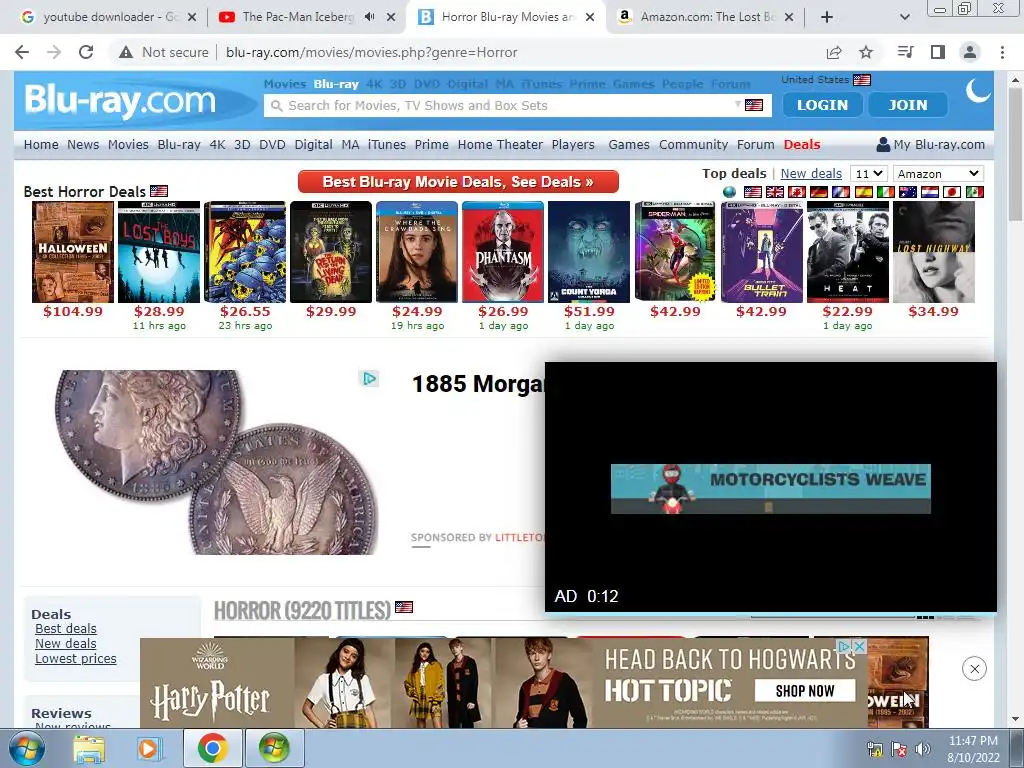Open News in the main navigation
Viewport: 1024px width, 768px height.
coord(83,144)
